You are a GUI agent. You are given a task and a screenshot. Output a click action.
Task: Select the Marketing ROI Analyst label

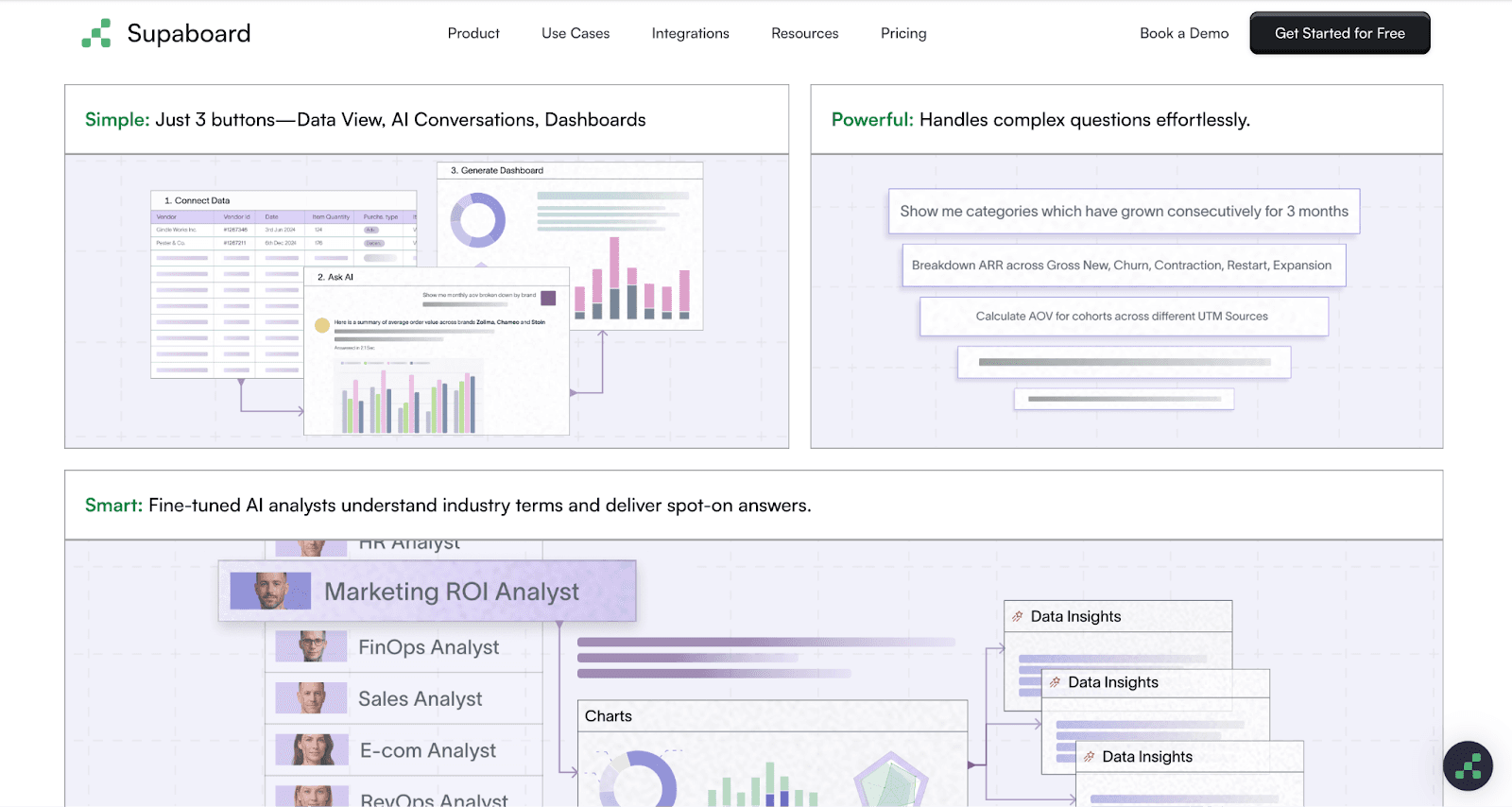point(452,592)
